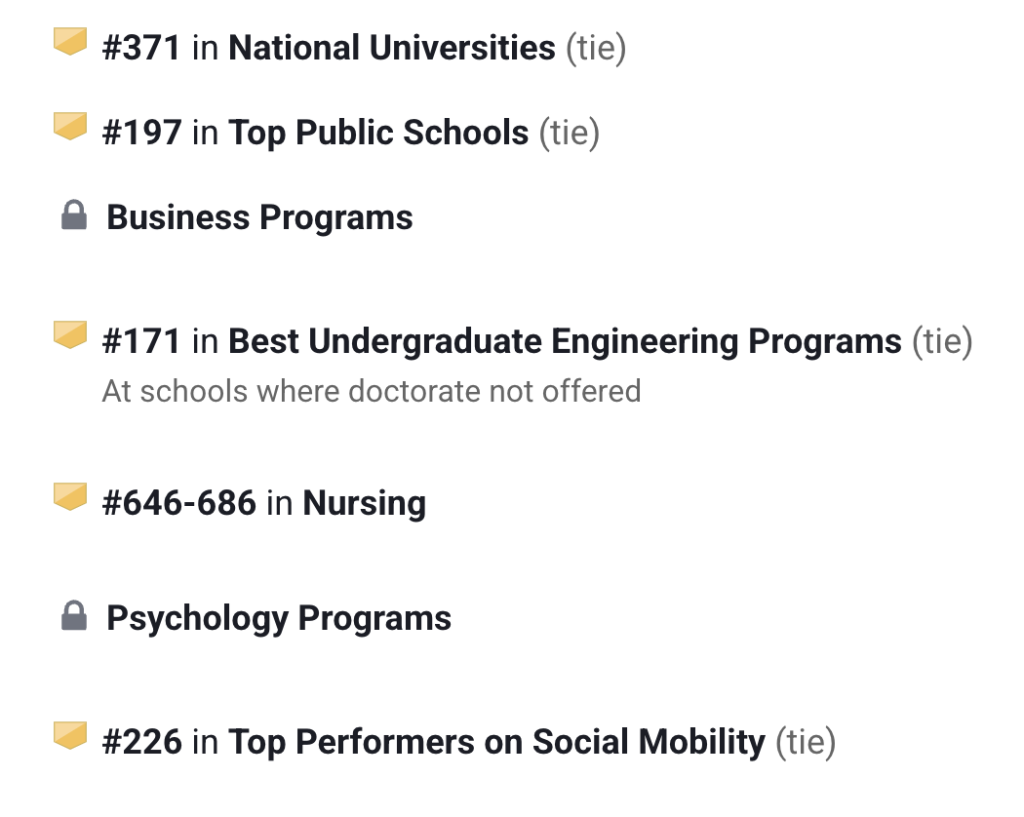Open the National Universities ranking link
The image size is (1024, 817).
coord(391,48)
